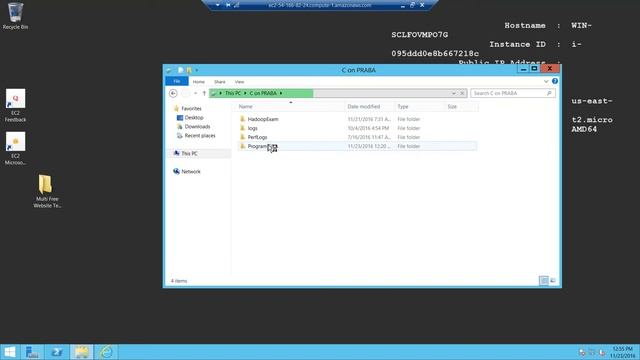This screenshot has height=360, width=640.
Task: Click This PC in the address breadcrumb
Action: click(x=233, y=93)
